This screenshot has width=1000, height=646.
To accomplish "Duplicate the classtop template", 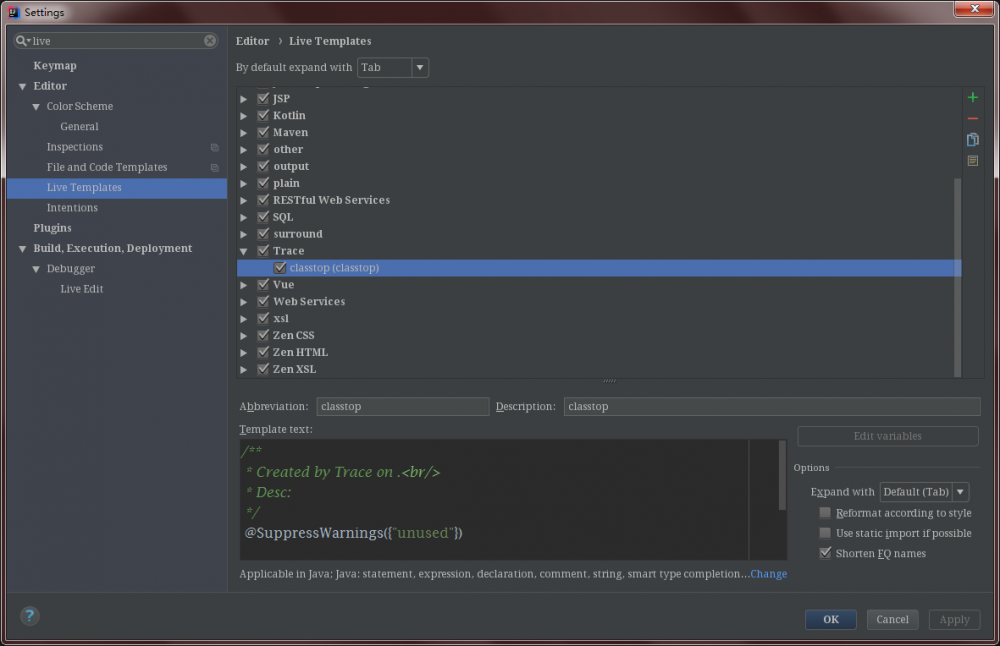I will pos(972,139).
